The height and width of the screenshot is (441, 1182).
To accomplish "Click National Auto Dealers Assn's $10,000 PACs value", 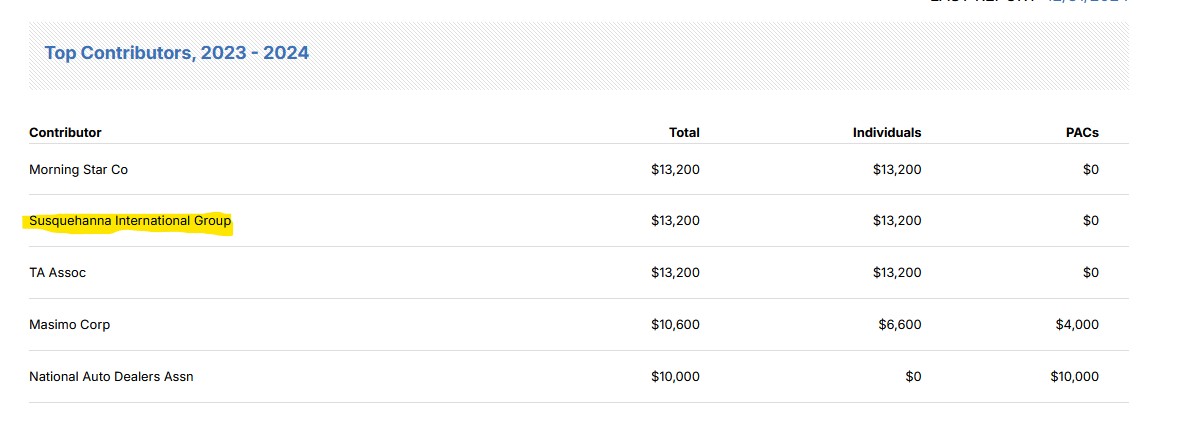I will pos(1074,377).
